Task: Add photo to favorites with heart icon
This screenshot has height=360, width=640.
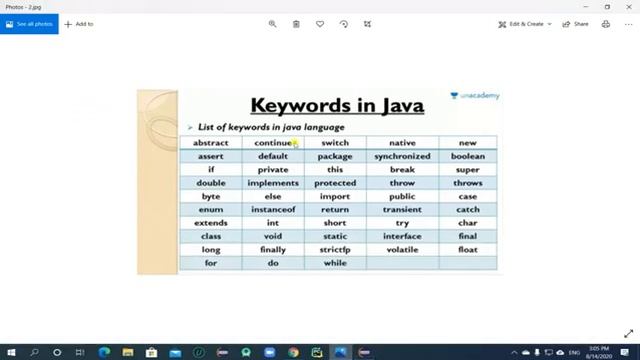Action: click(x=320, y=24)
